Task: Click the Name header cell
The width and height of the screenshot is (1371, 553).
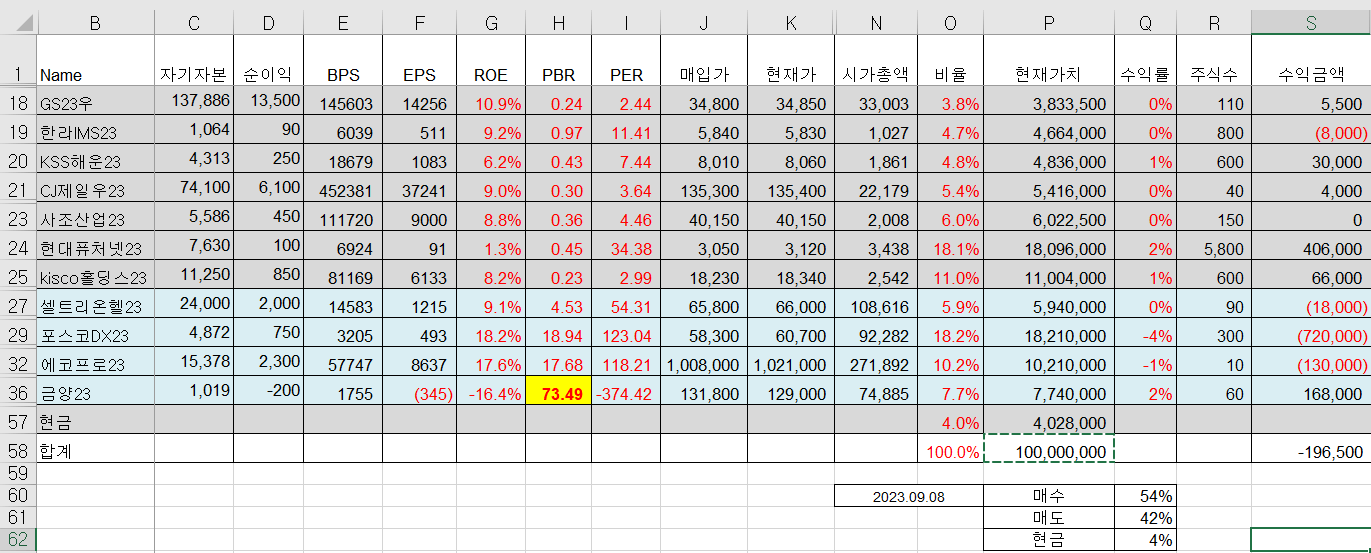Action: click(95, 62)
